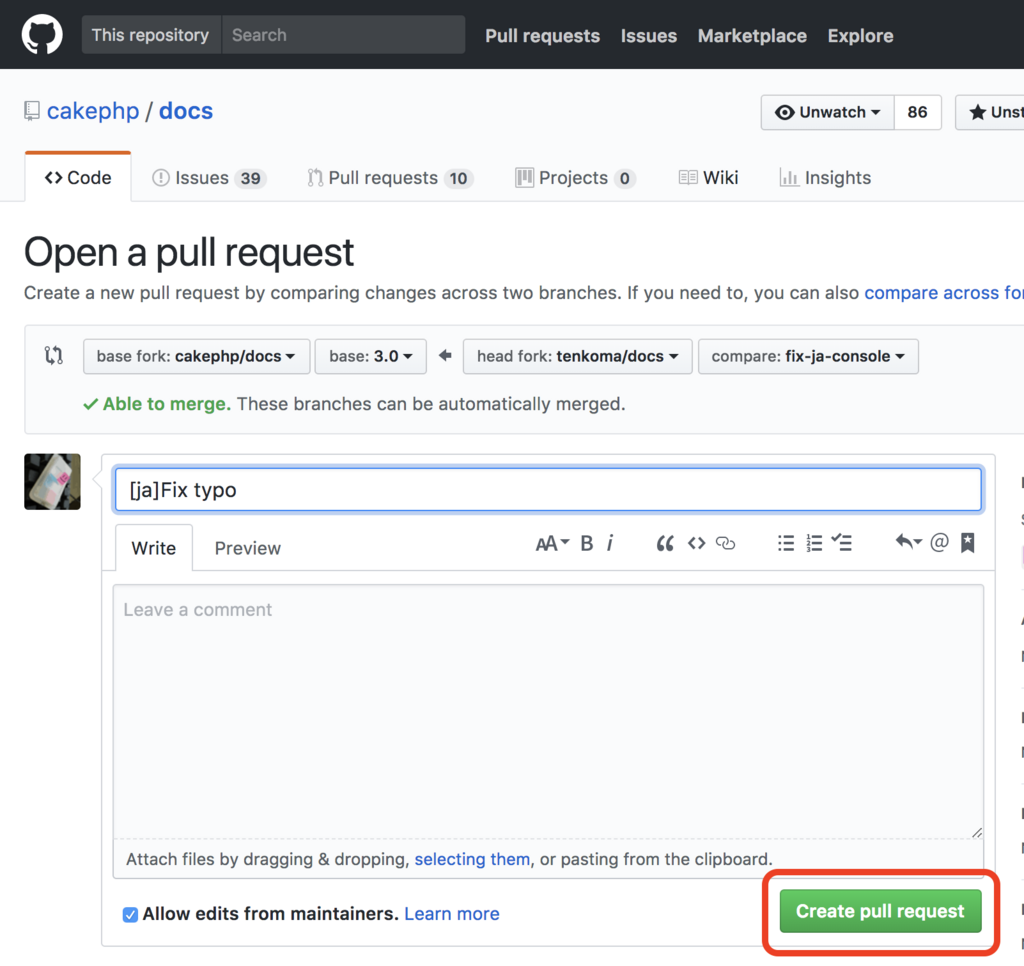1024x966 pixels.
Task: Click the repository book icon beside cakephp
Action: [32, 111]
